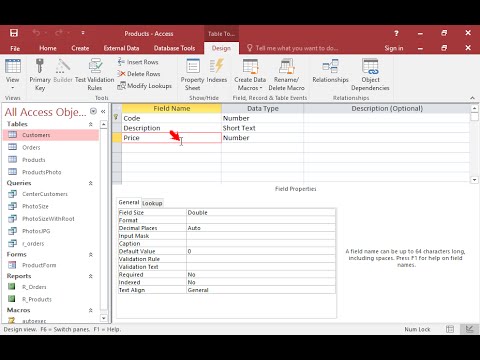Switch to the Create ribbon tab

coord(80,48)
